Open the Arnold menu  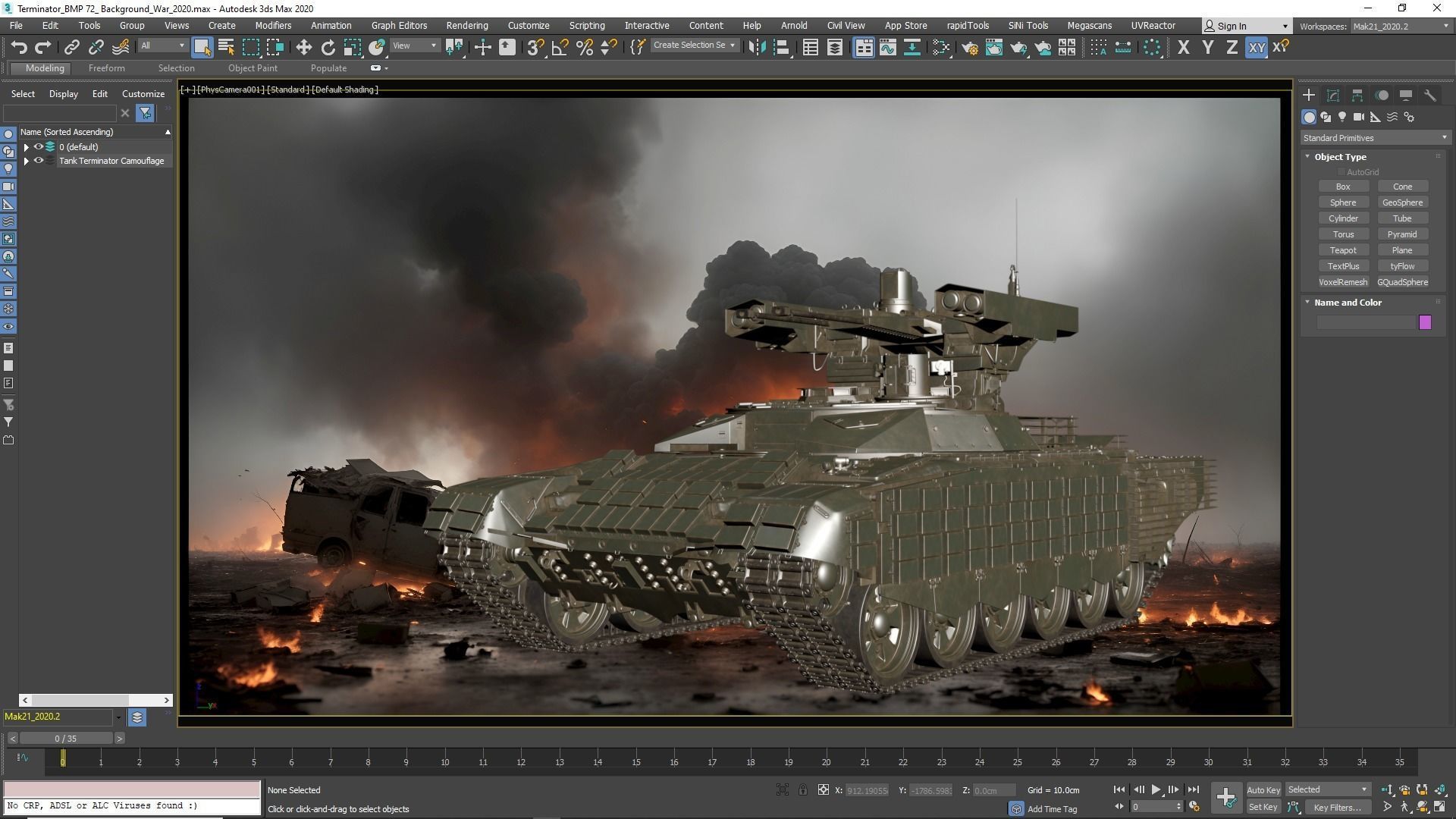(x=794, y=26)
